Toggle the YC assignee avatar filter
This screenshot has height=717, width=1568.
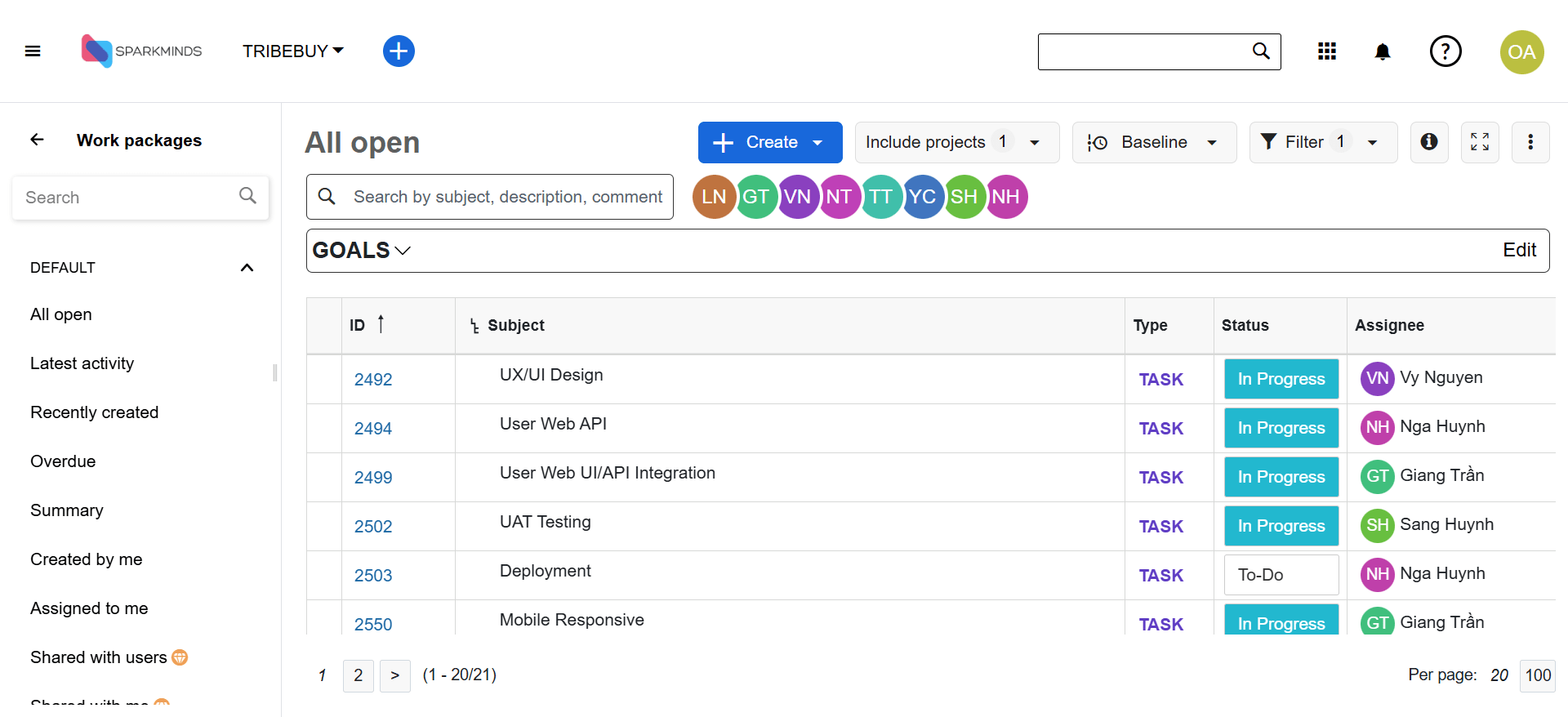coord(922,197)
